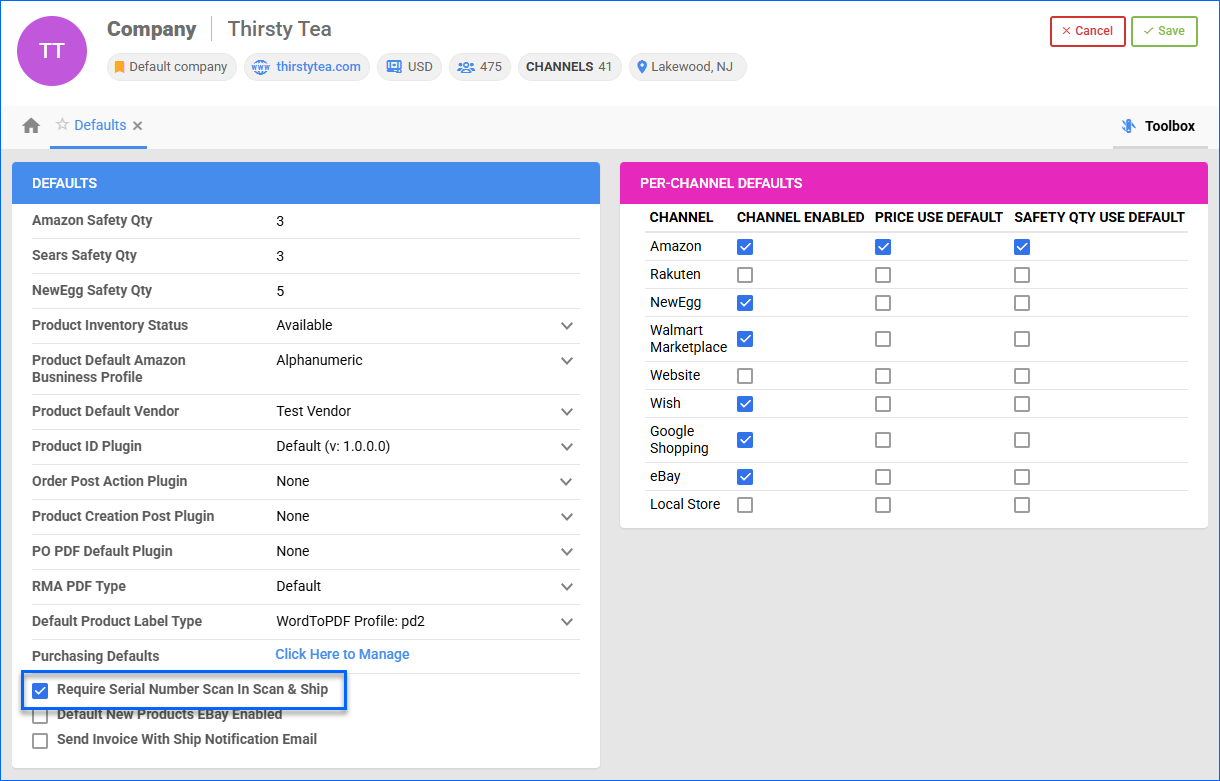The width and height of the screenshot is (1220, 781).
Task: Click the purple TT company avatar
Action: pos(52,51)
